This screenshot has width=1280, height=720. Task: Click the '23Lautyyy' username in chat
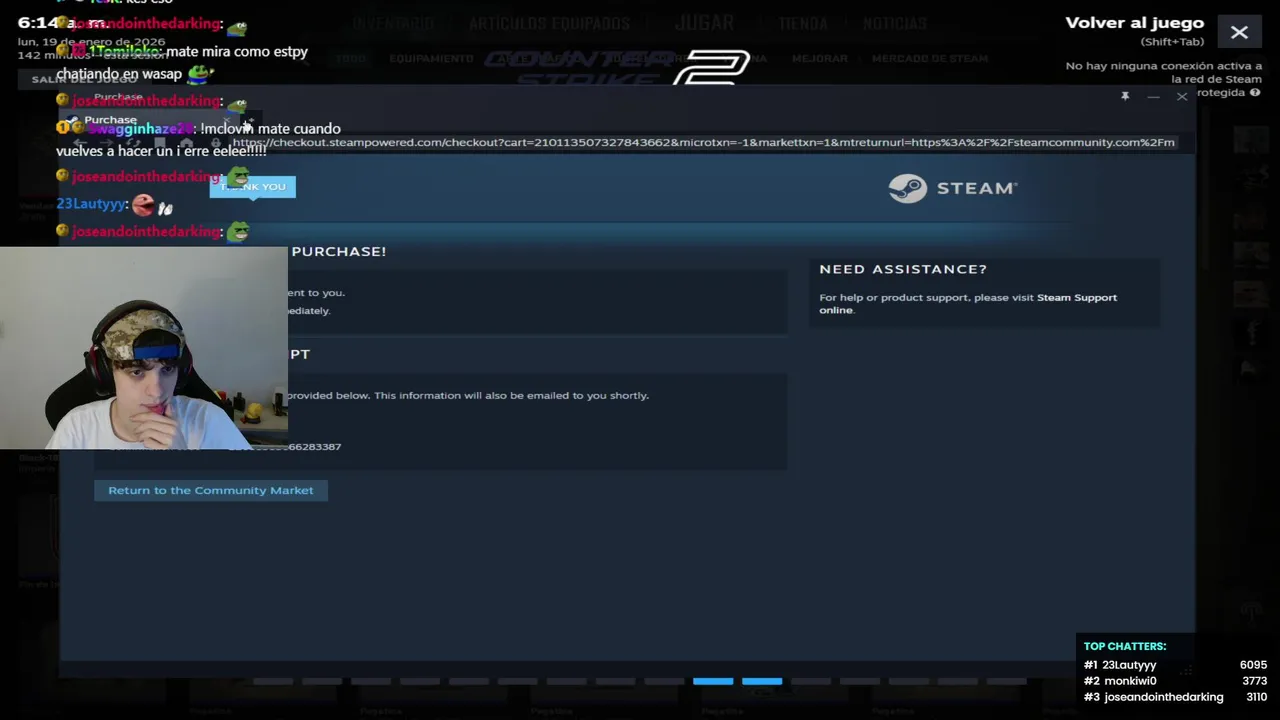pyautogui.click(x=91, y=204)
